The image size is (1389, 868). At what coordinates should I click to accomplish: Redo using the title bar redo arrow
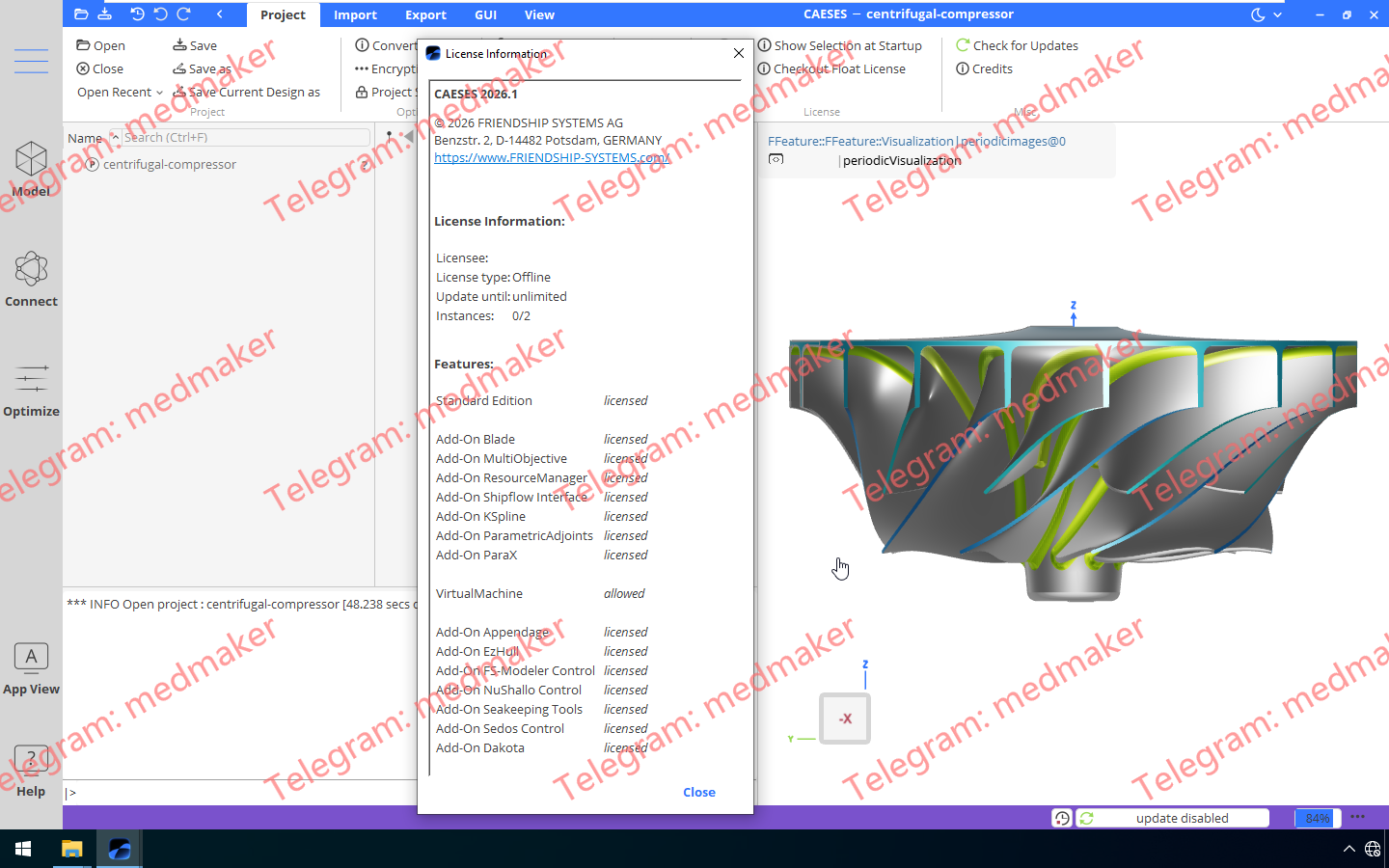click(x=183, y=14)
